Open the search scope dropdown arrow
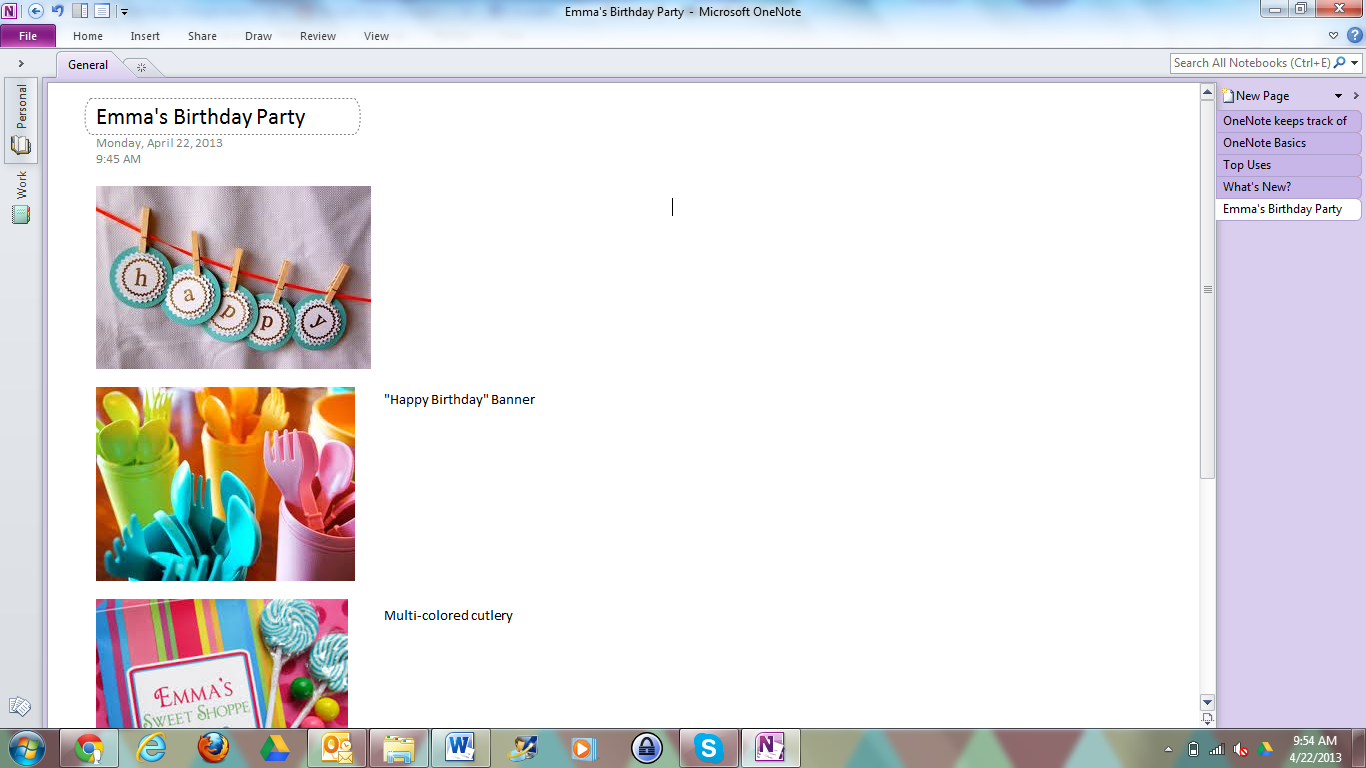The height and width of the screenshot is (768, 1366). [x=1356, y=63]
